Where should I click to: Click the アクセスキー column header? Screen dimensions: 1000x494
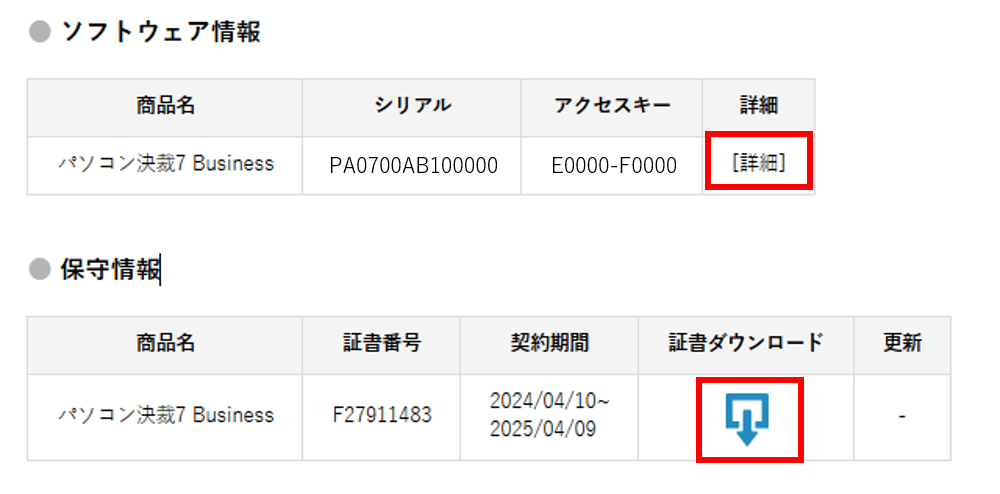tap(612, 106)
